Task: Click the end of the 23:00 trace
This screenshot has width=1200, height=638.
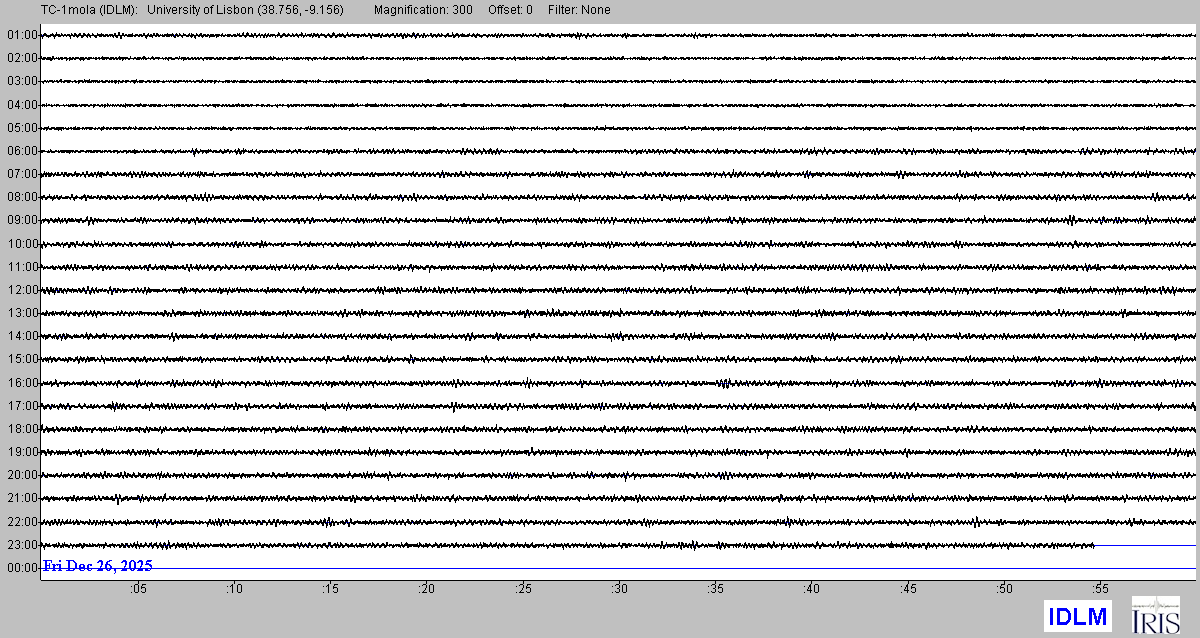Action: pos(1094,545)
